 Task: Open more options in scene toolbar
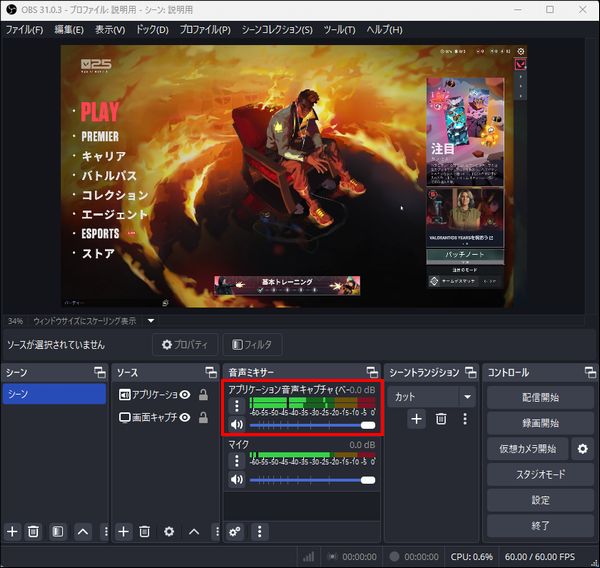tap(106, 532)
